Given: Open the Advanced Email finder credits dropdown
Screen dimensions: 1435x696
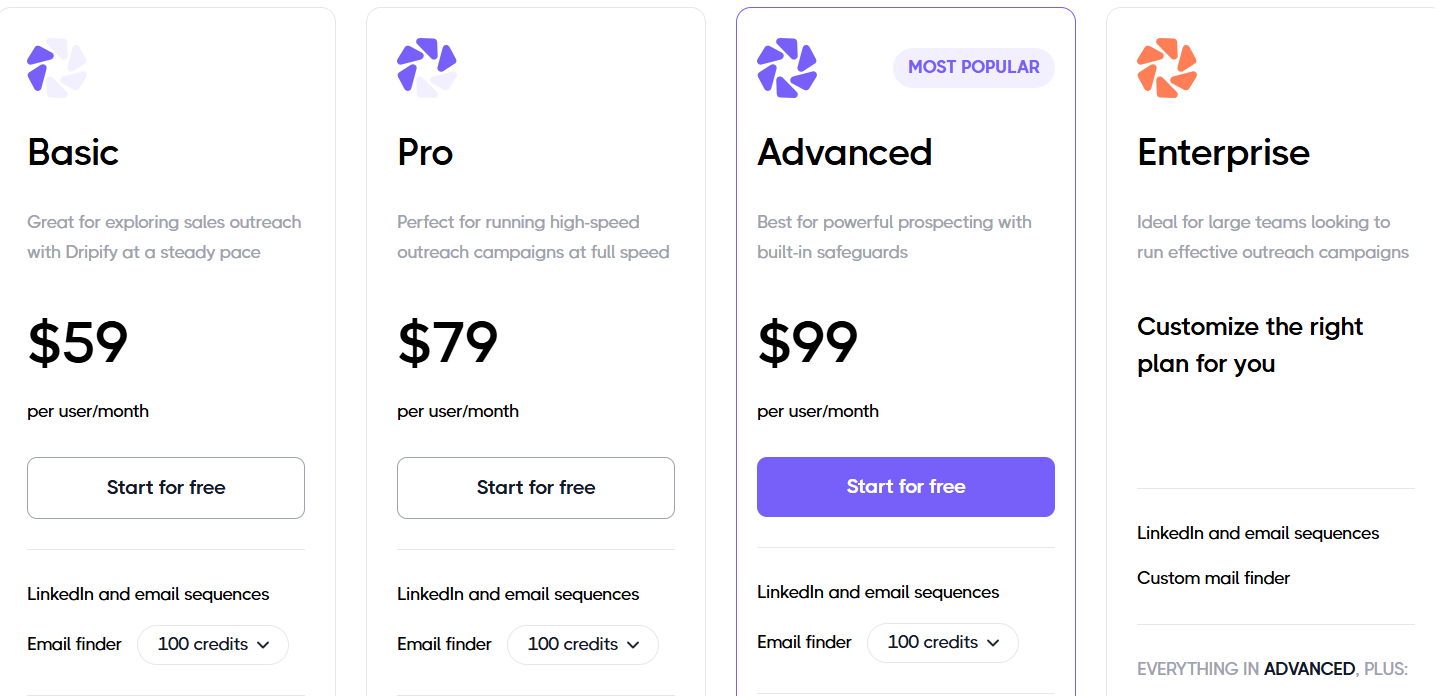Looking at the screenshot, I should [942, 642].
